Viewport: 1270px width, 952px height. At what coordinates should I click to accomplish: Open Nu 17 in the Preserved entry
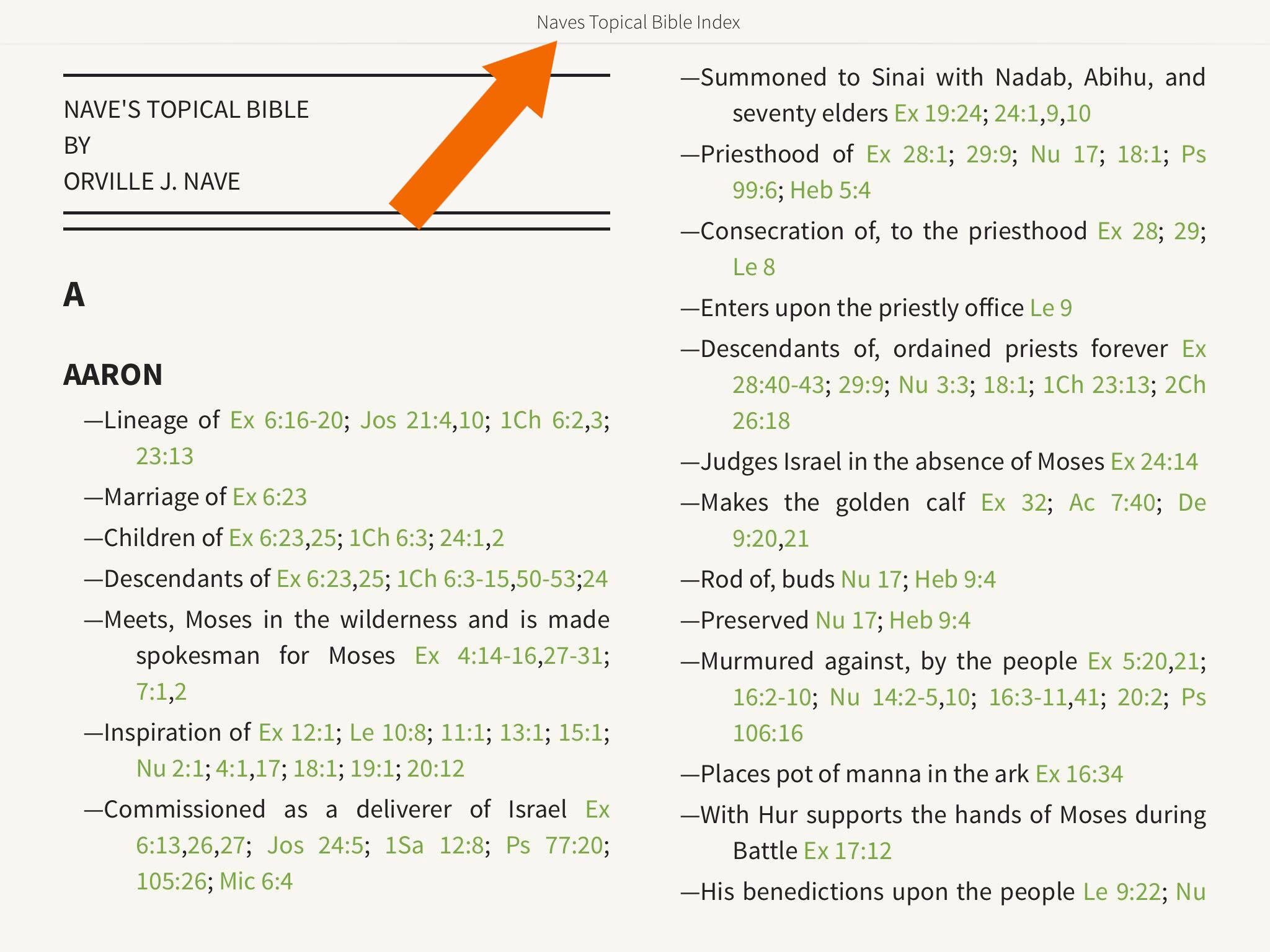coord(846,621)
